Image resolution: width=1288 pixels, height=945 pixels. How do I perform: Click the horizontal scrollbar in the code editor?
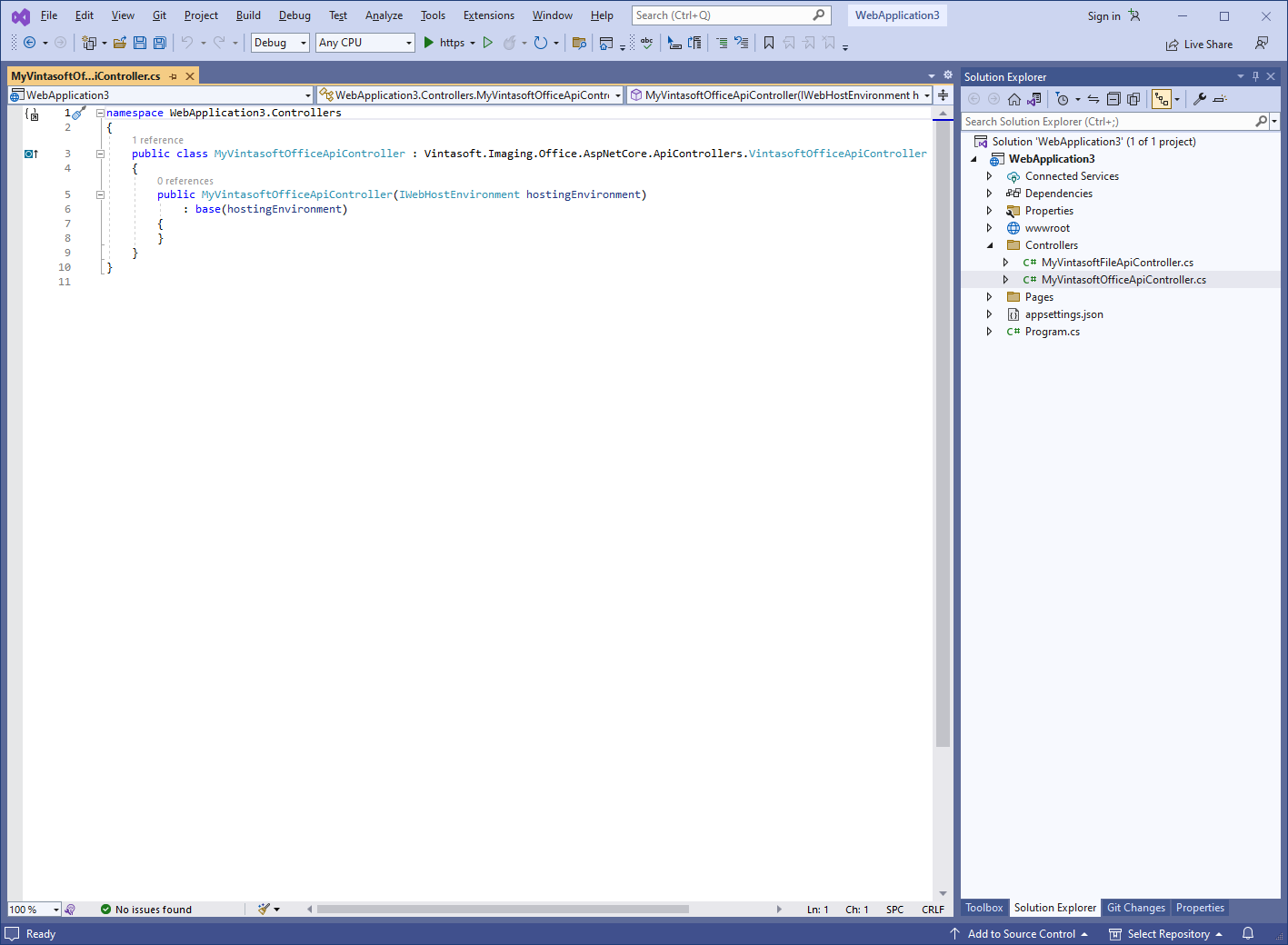(502, 909)
